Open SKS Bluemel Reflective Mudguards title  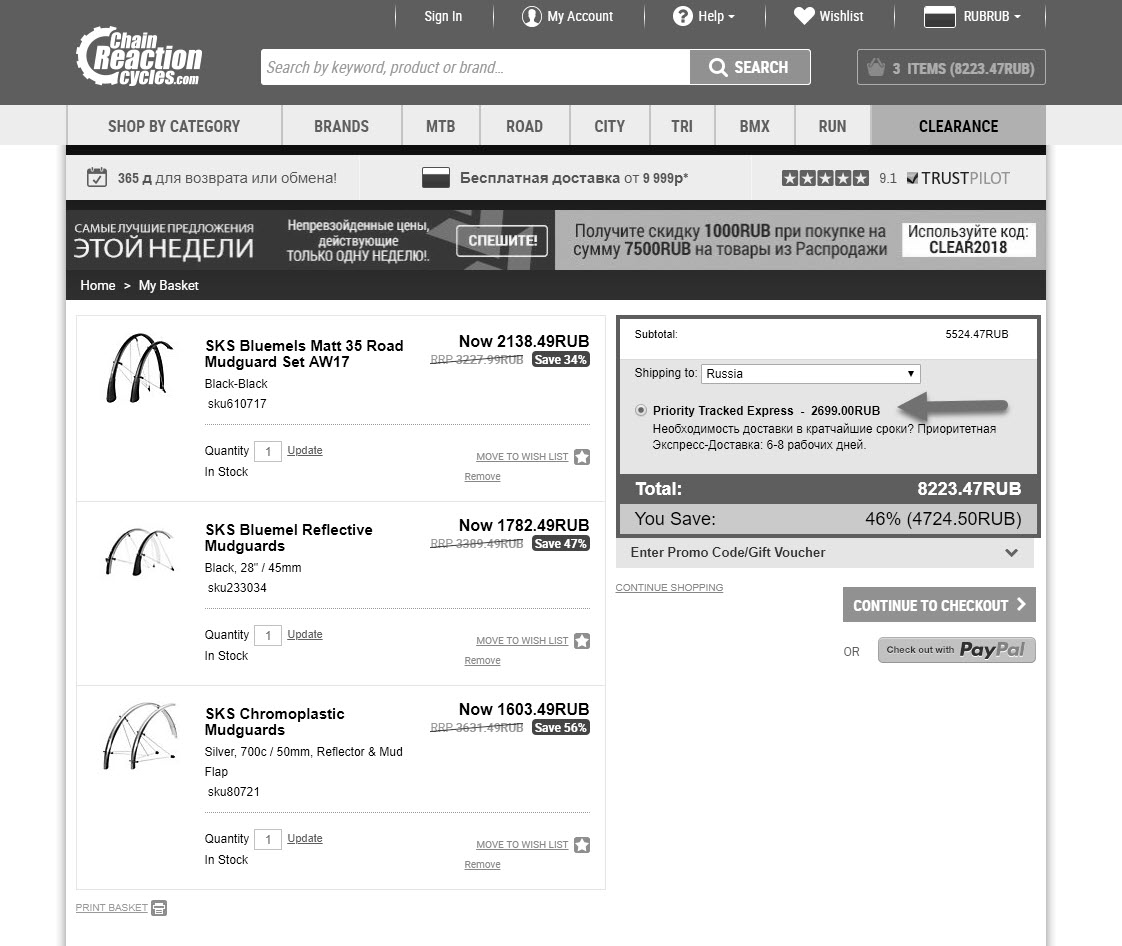point(288,537)
